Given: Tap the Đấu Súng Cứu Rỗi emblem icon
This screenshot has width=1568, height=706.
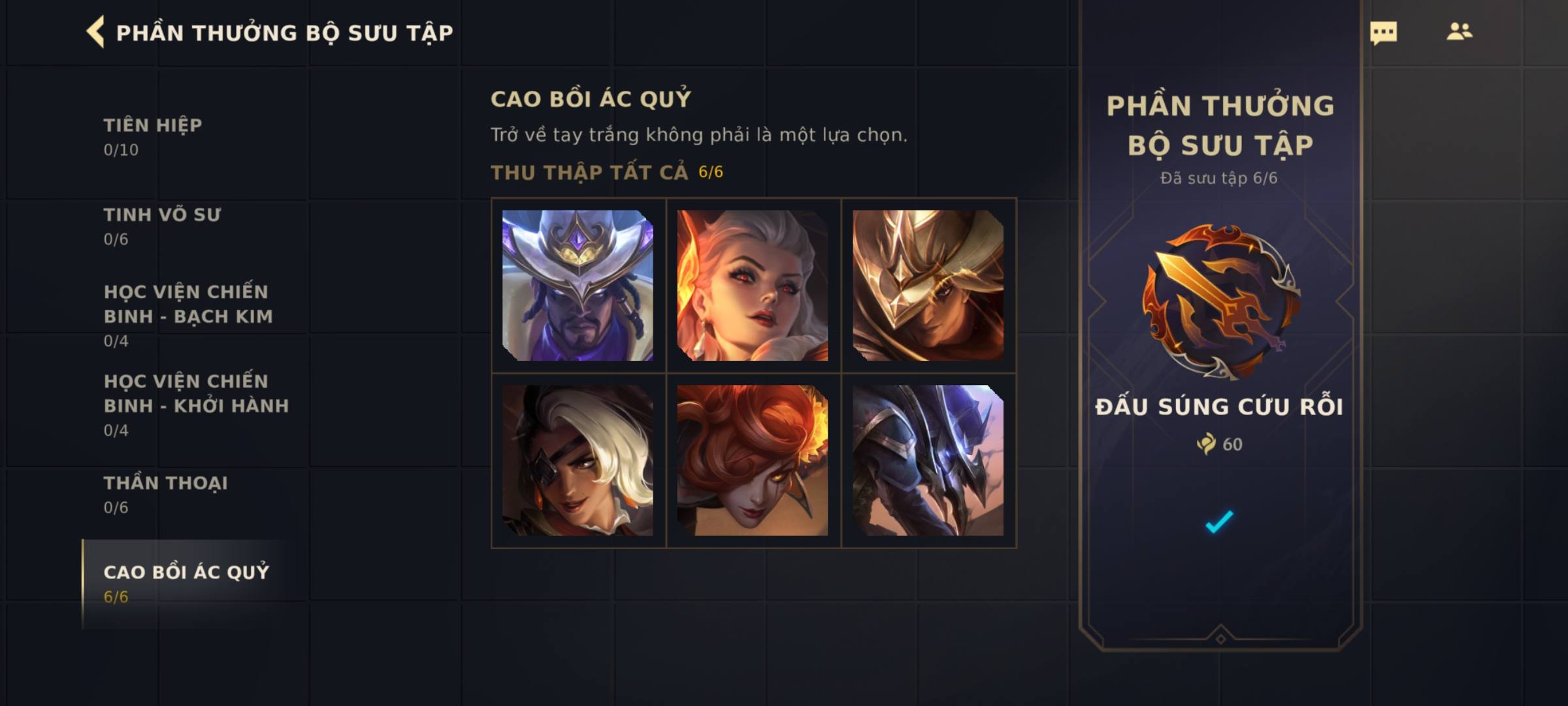Looking at the screenshot, I should coord(1220,301).
